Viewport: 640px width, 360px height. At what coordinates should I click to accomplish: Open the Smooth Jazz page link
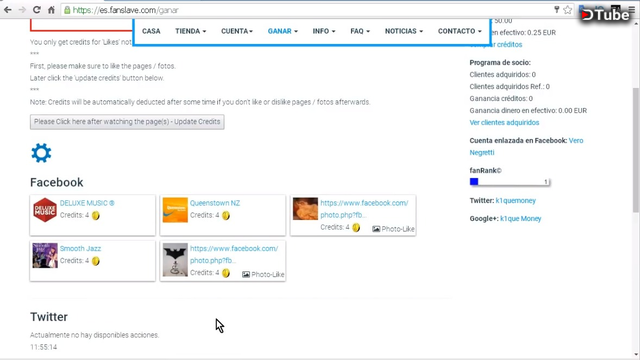[x=80, y=248]
